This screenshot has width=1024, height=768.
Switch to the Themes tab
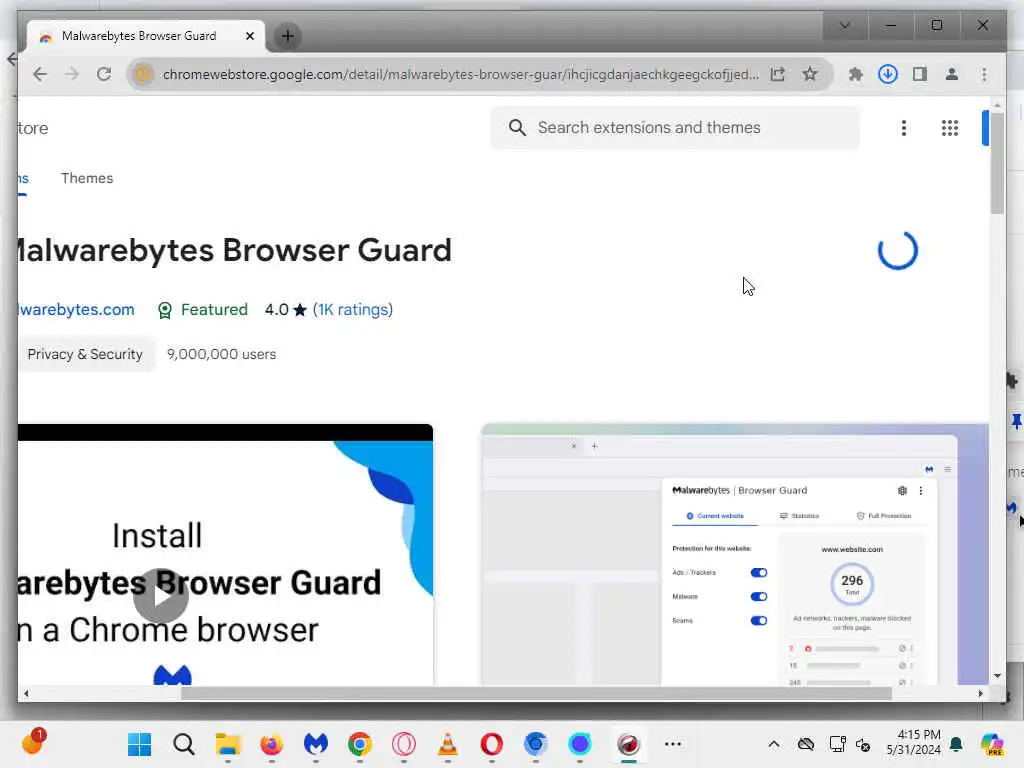(x=87, y=178)
